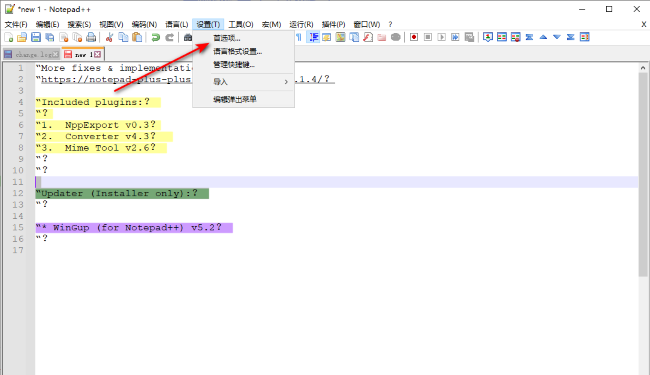Close the change.log tab
Viewport: 650px width, 375px height.
point(56,54)
